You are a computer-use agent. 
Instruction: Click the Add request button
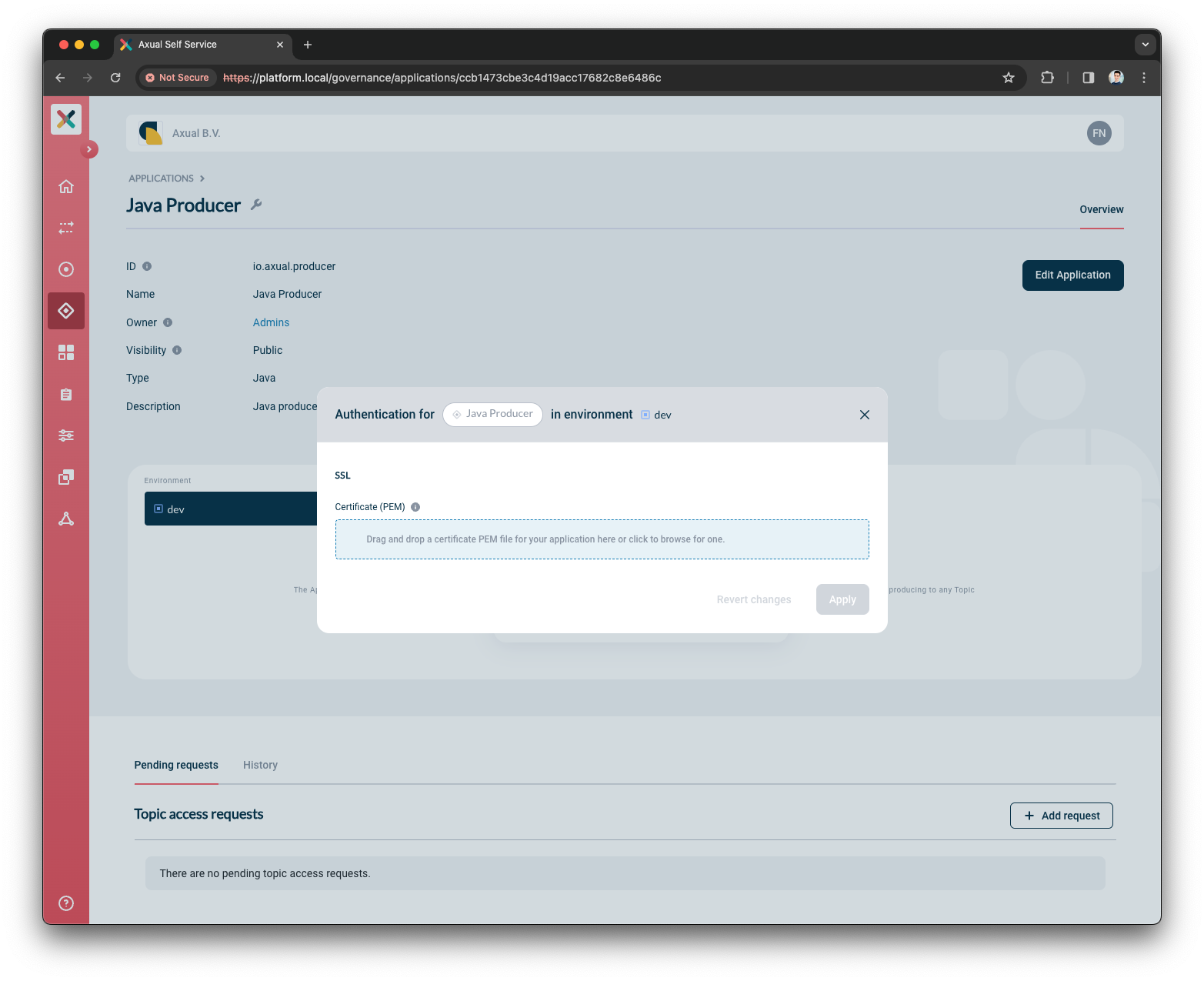click(1062, 816)
